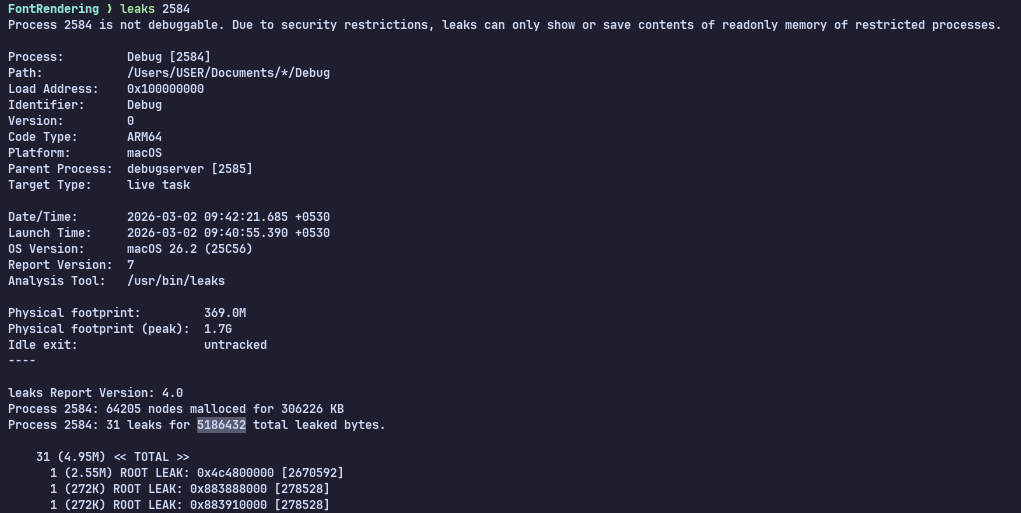Click the FontRendering prompt directory name

[53, 9]
